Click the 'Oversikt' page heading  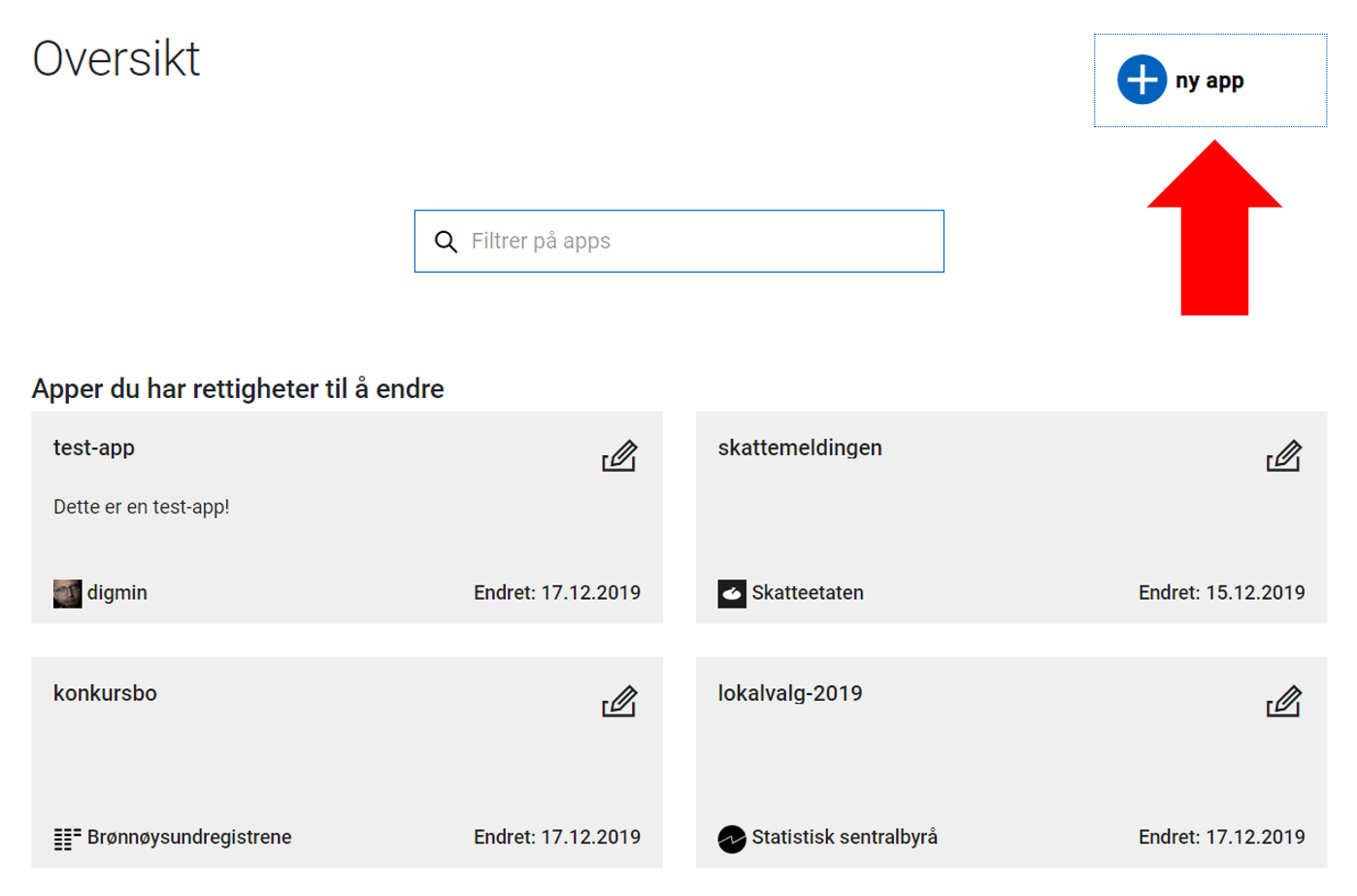tap(116, 59)
